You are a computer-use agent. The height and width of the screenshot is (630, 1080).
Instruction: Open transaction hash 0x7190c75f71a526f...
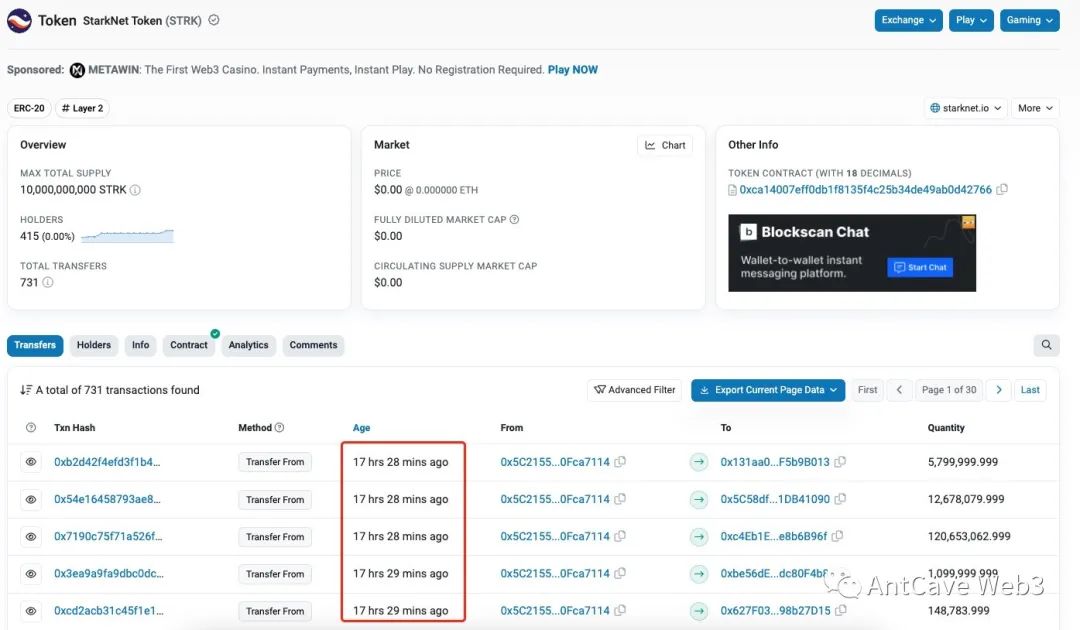tap(108, 536)
